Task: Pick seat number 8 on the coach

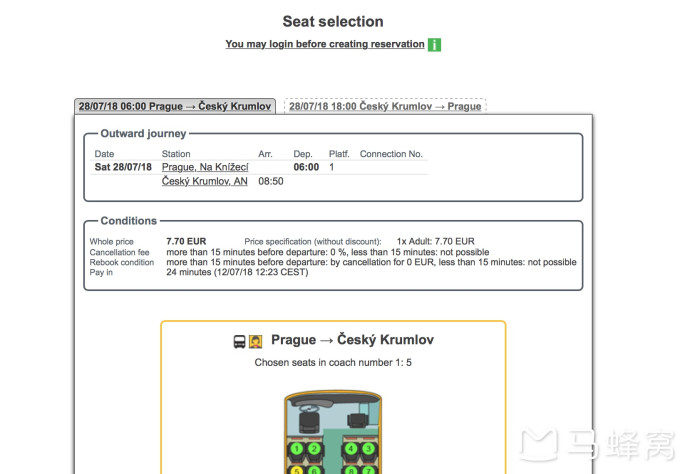Action: 351,470
